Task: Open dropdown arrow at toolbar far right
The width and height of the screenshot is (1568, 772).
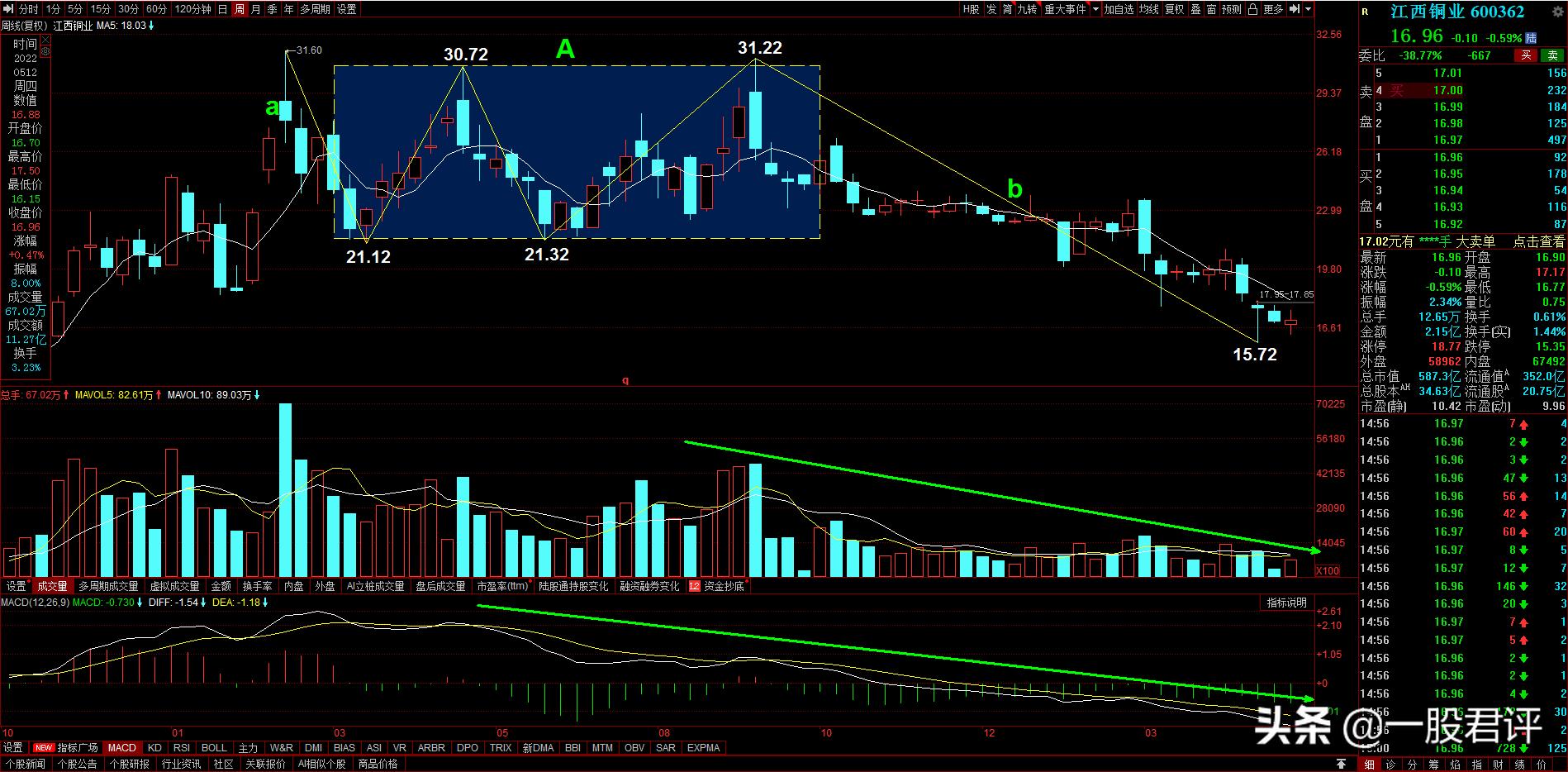Action: click(1308, 9)
